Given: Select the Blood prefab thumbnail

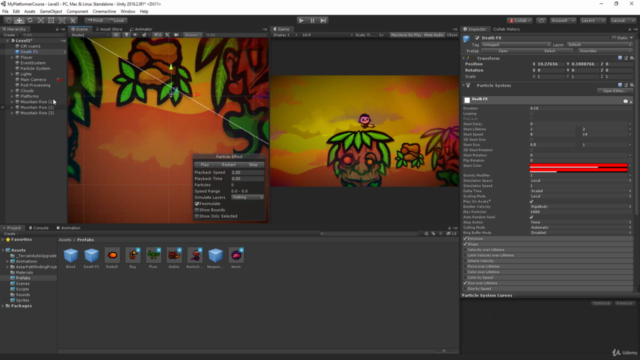Looking at the screenshot, I should 71,258.
